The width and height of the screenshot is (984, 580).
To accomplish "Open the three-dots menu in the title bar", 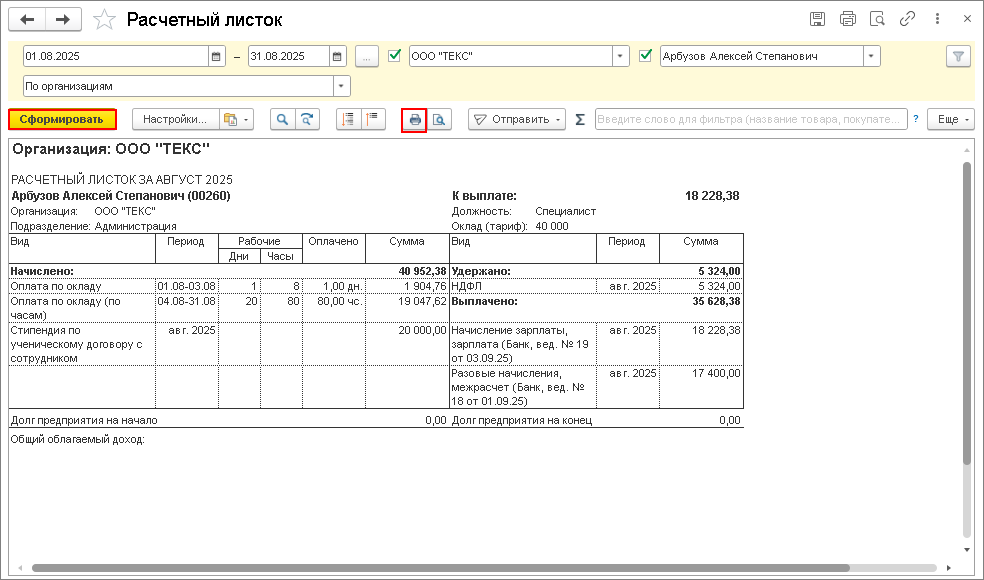I will point(937,19).
